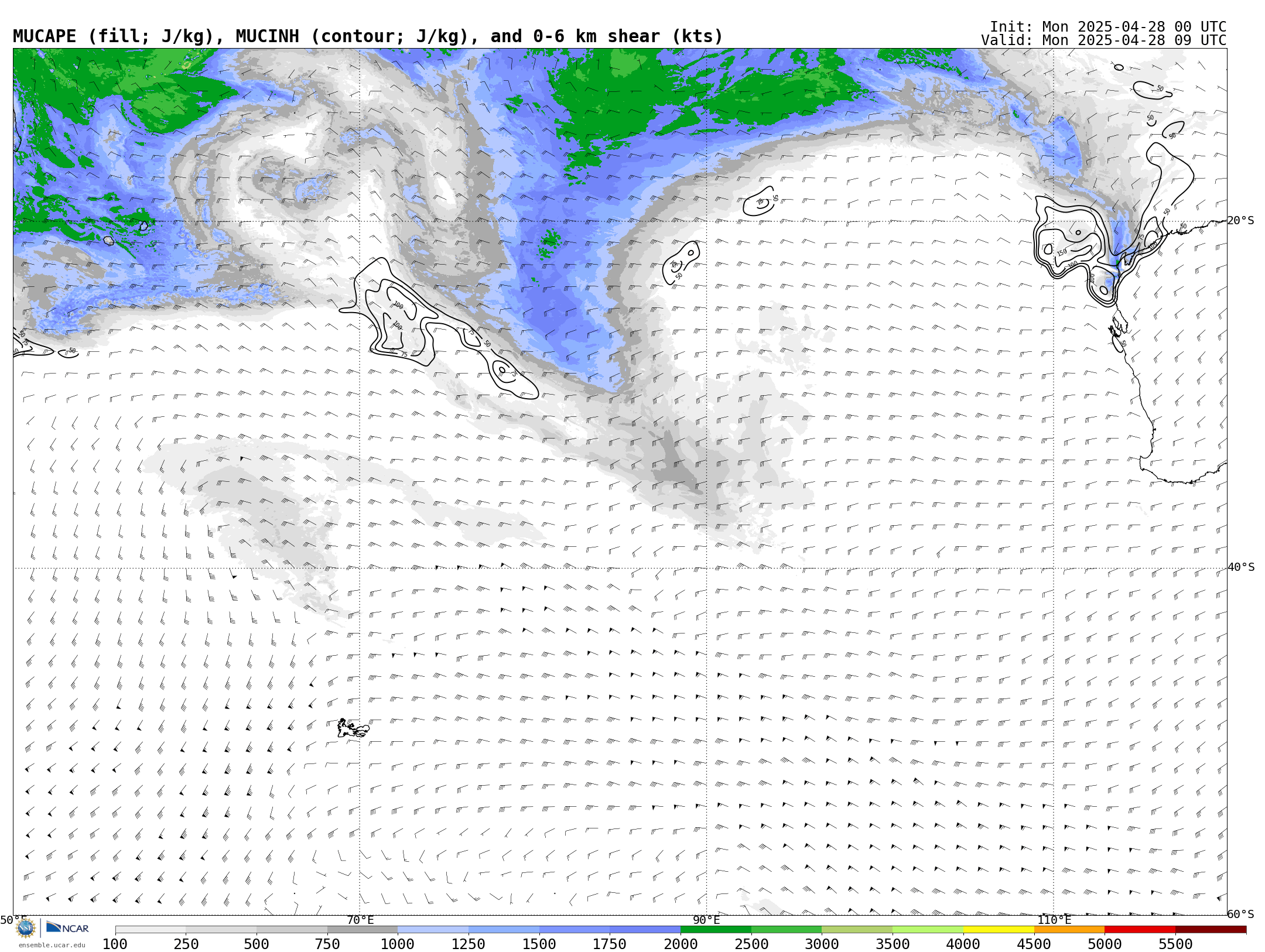This screenshot has height=952, width=1265.
Task: Click the colorbar tick label 4000
Action: (x=963, y=944)
